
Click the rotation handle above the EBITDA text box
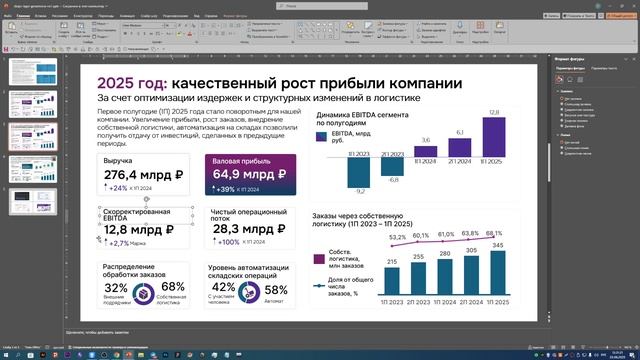point(146,199)
